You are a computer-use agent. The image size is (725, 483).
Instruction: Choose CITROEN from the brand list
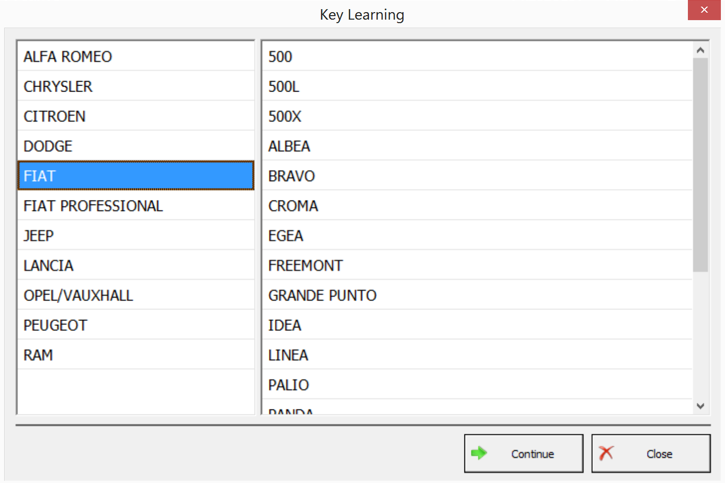135,116
